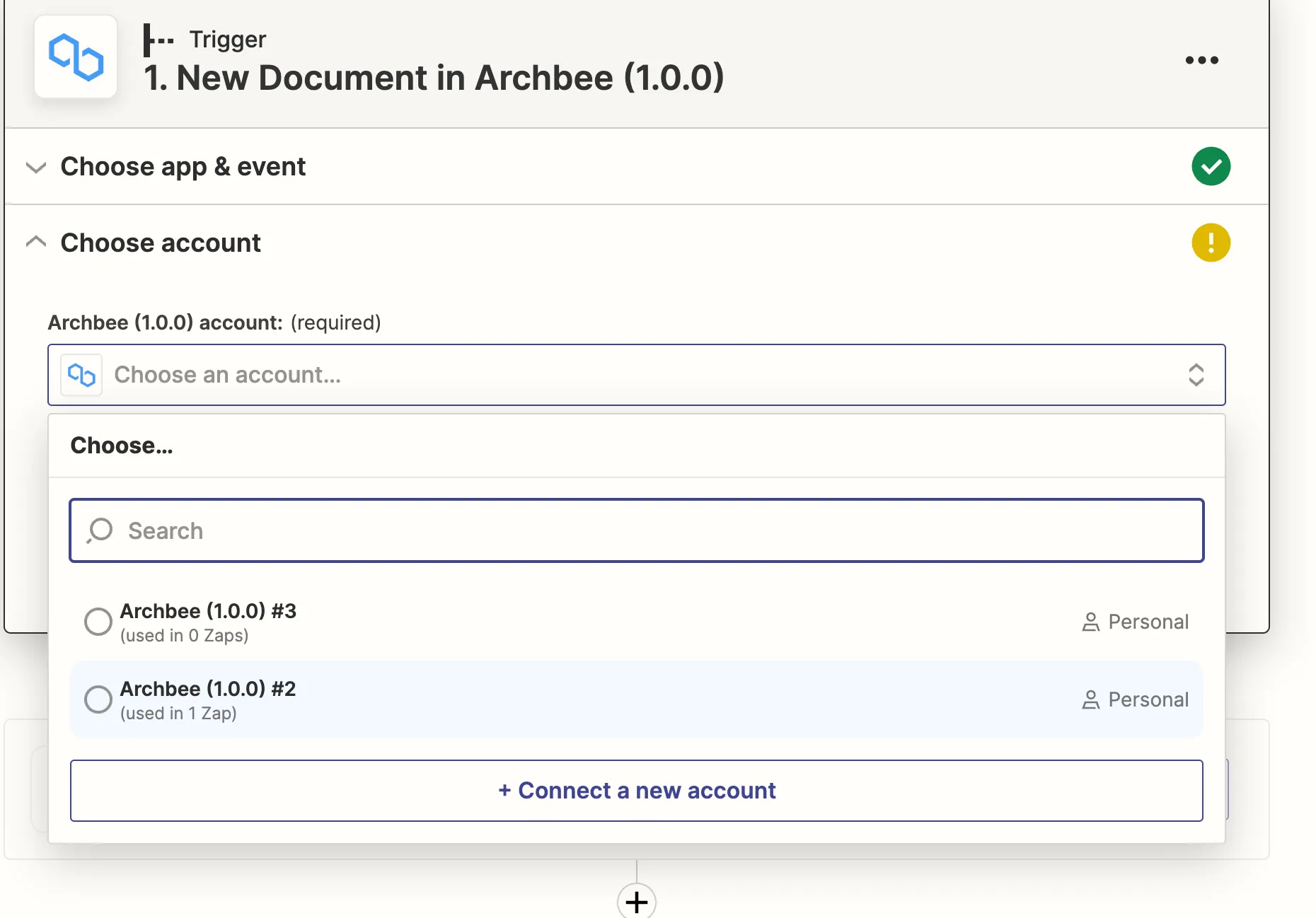The image size is (1316, 918).
Task: Click the yellow warning status icon
Action: pyautogui.click(x=1211, y=243)
